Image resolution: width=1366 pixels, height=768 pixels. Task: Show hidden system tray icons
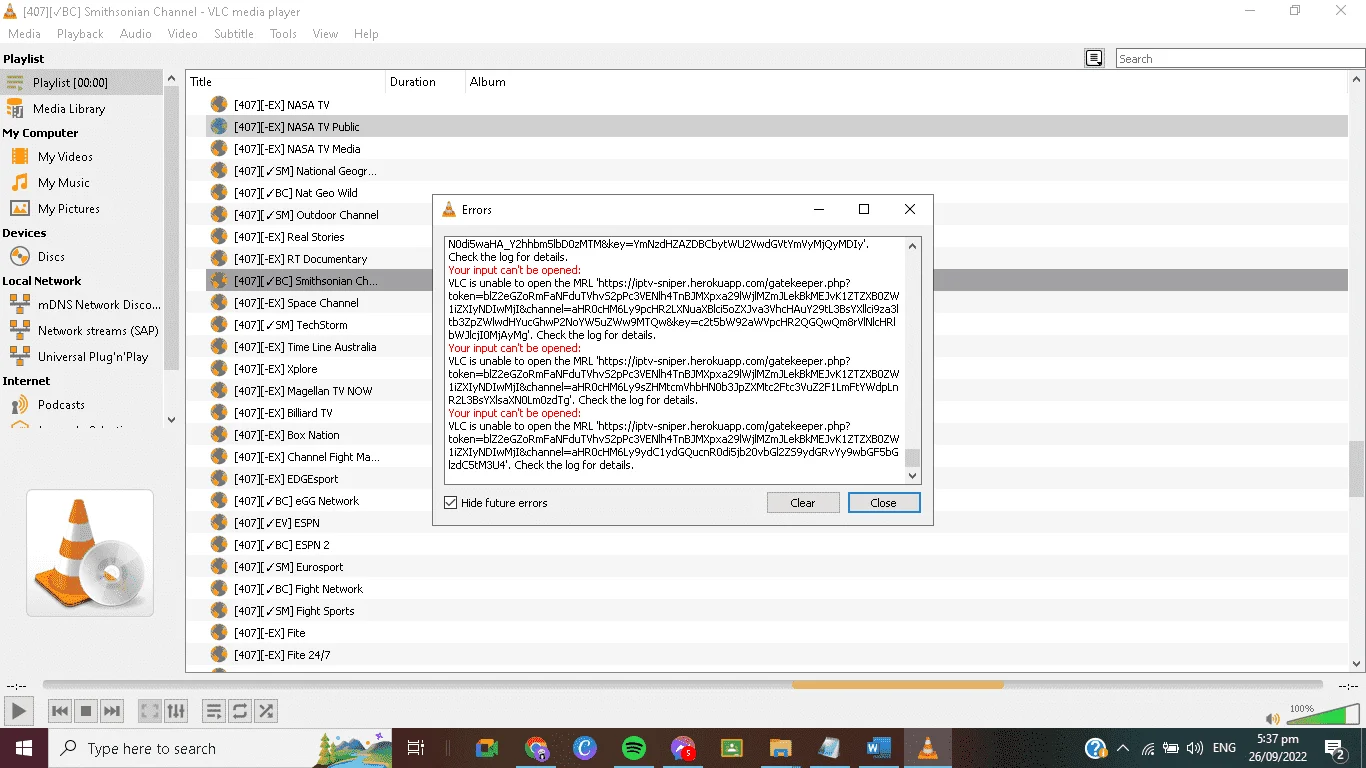tap(1123, 748)
